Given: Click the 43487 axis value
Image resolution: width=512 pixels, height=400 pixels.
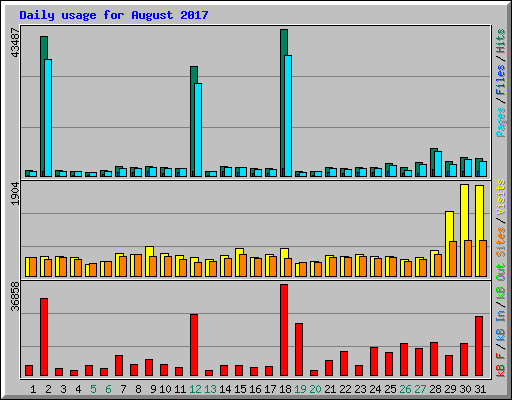Looking at the screenshot, I should coord(15,43).
